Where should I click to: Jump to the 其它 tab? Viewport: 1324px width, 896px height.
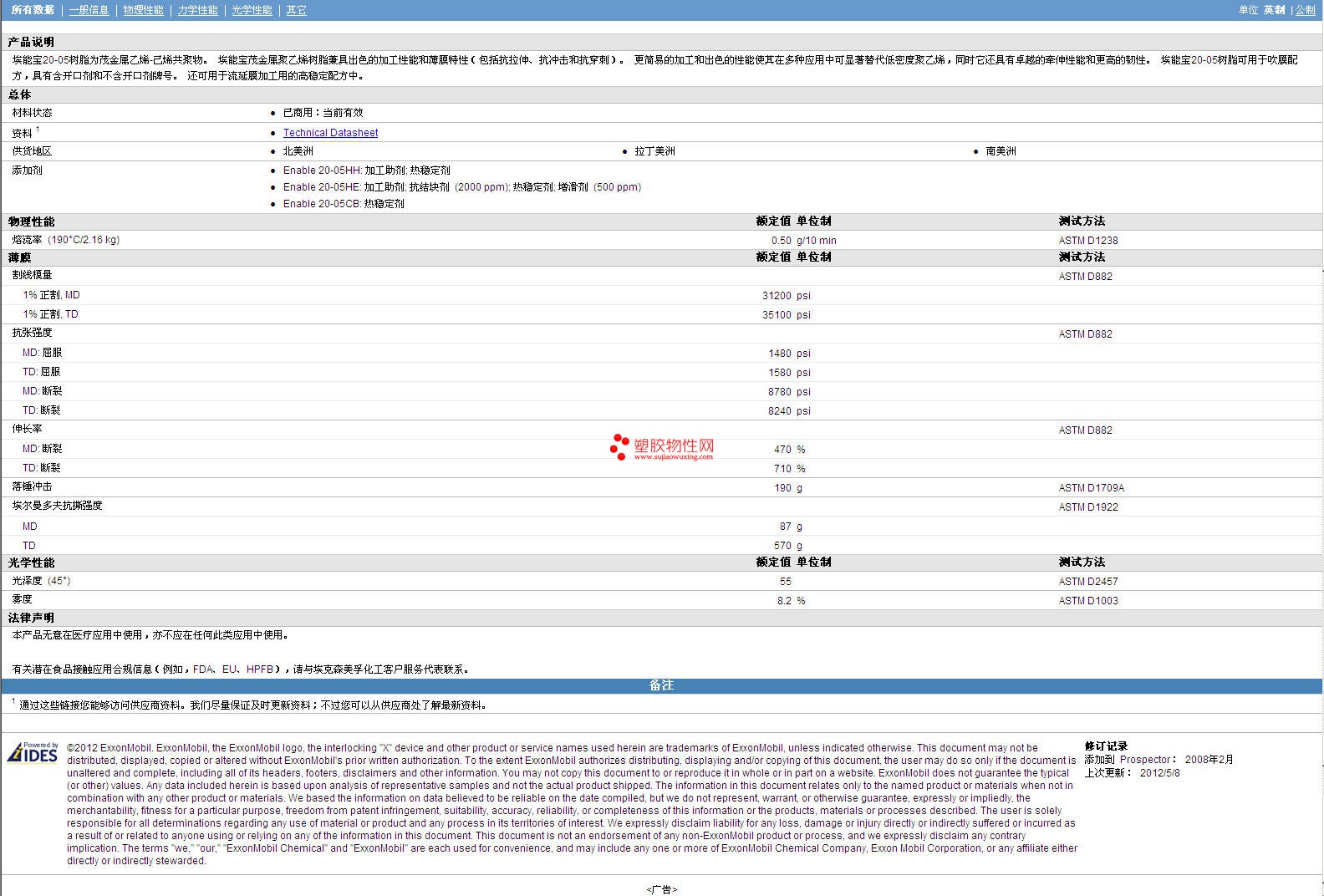point(296,10)
